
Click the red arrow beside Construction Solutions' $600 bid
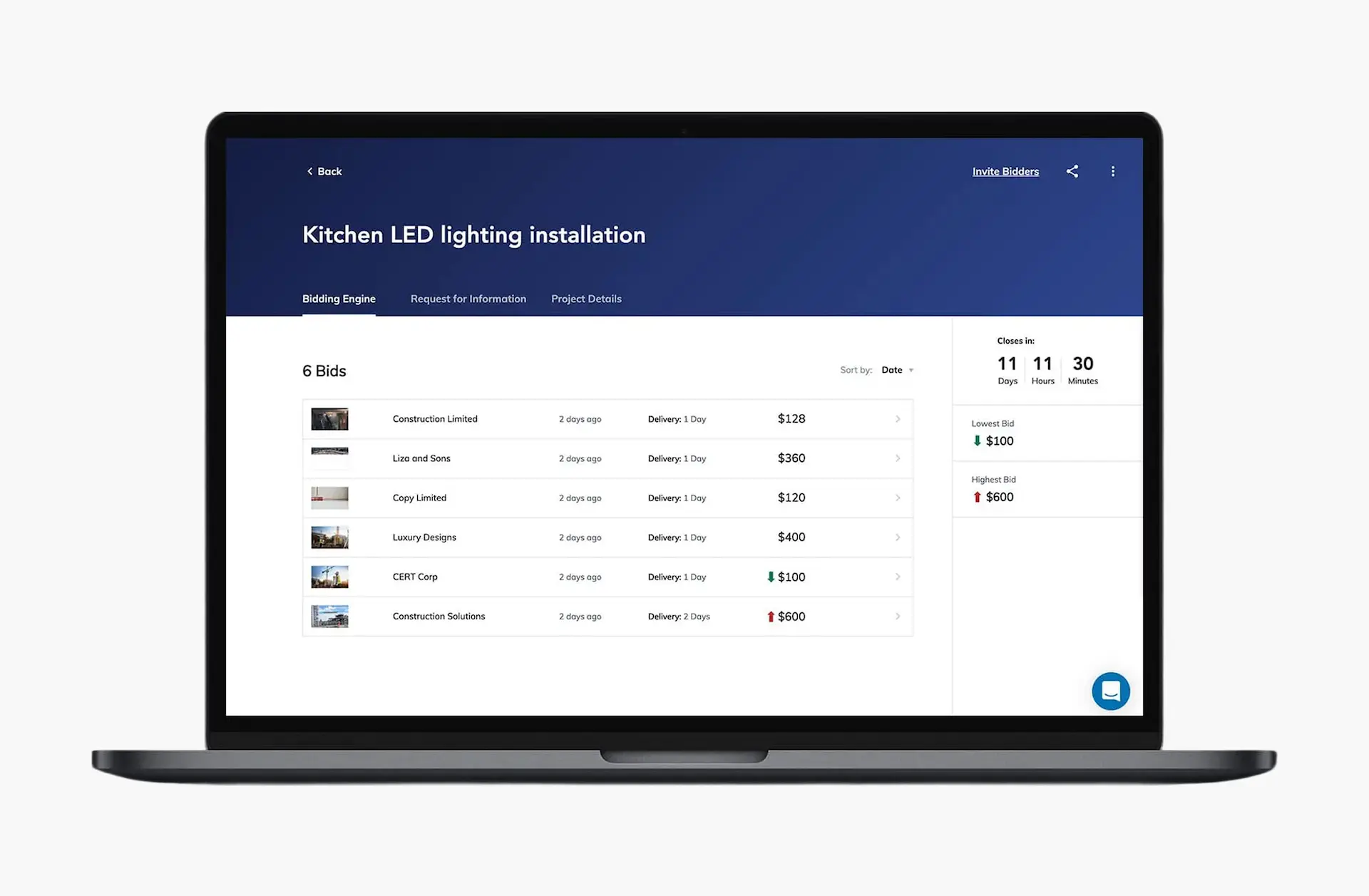771,616
